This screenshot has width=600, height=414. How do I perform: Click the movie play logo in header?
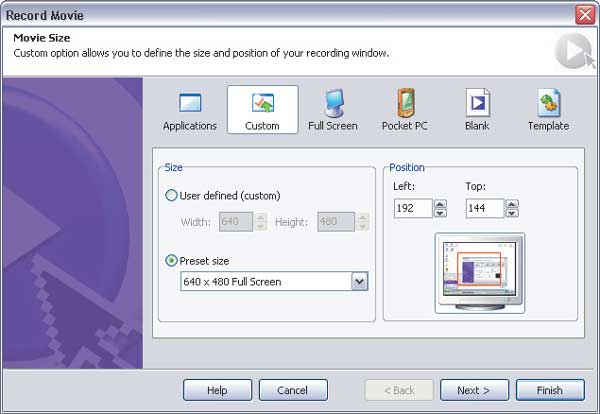tap(571, 52)
